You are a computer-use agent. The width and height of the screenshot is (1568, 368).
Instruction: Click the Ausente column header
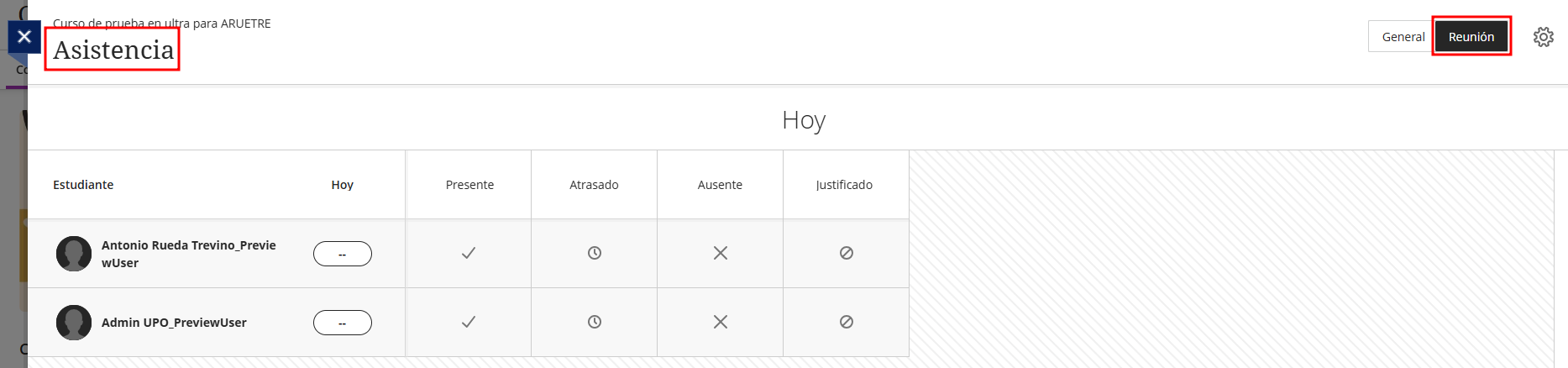pos(720,185)
